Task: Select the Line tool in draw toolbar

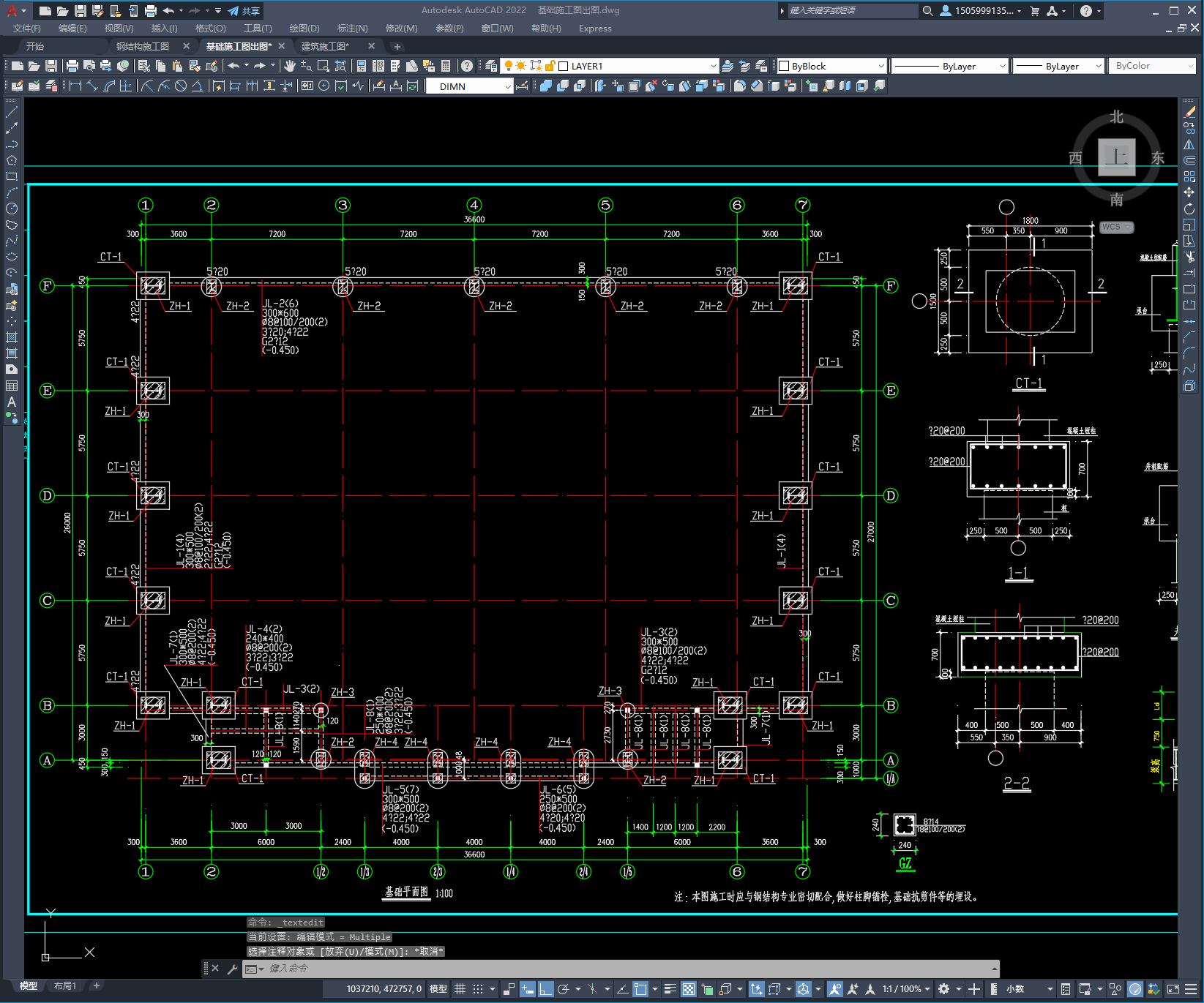Action: click(12, 112)
